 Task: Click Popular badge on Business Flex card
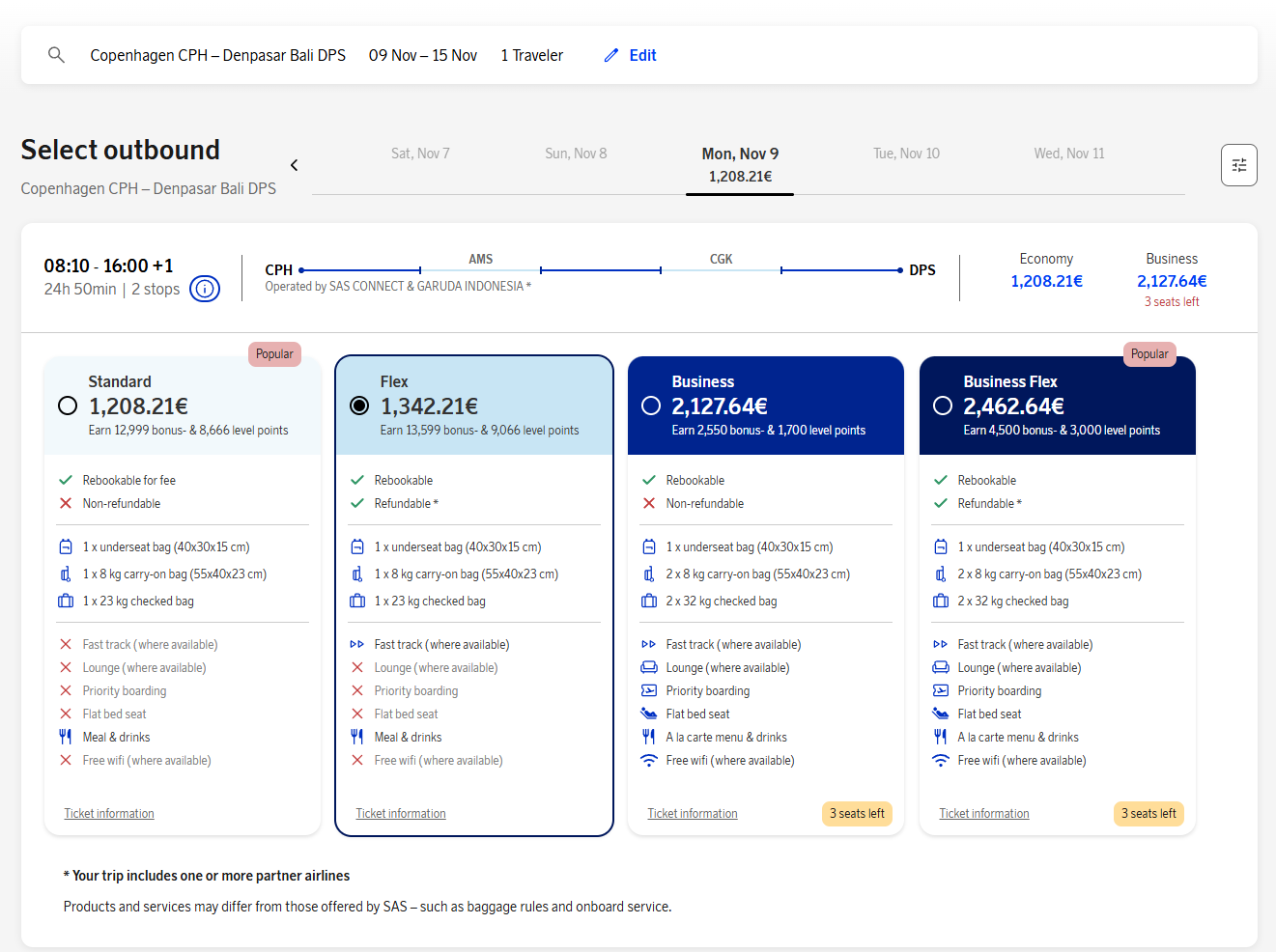(1149, 354)
